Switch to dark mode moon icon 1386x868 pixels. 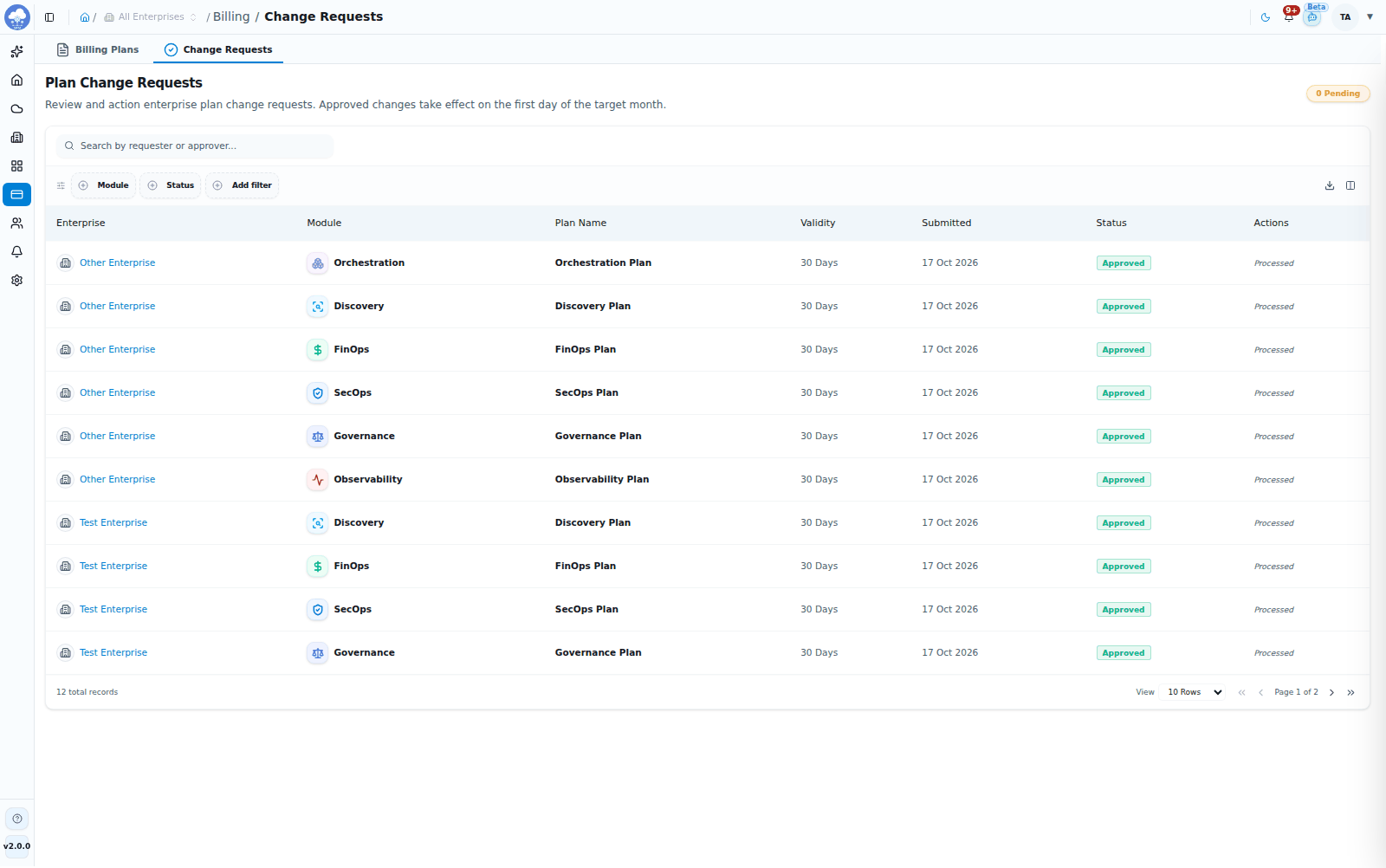tap(1266, 17)
